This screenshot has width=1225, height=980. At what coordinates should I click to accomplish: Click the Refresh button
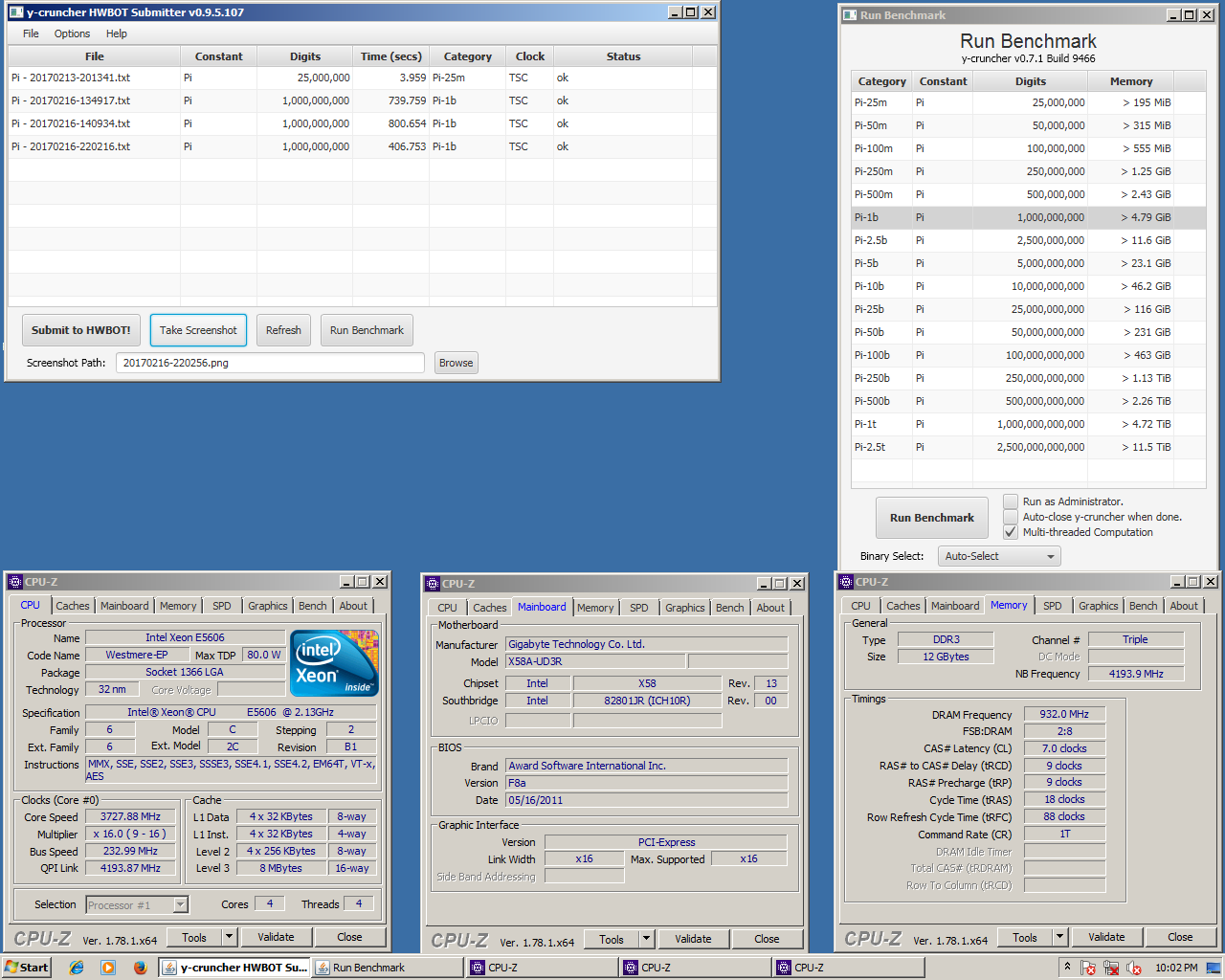tap(283, 330)
